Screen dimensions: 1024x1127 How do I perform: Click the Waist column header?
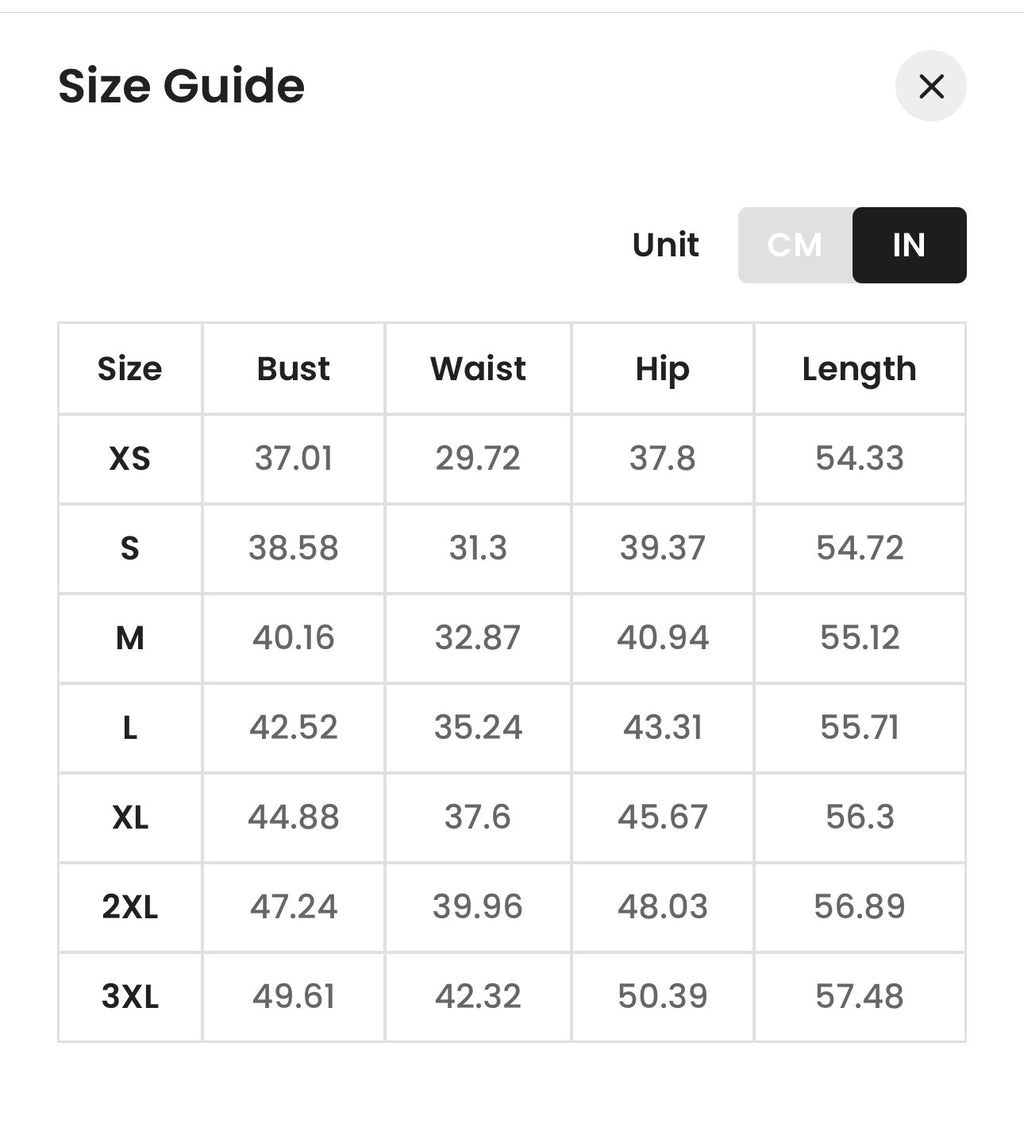pyautogui.click(x=478, y=369)
